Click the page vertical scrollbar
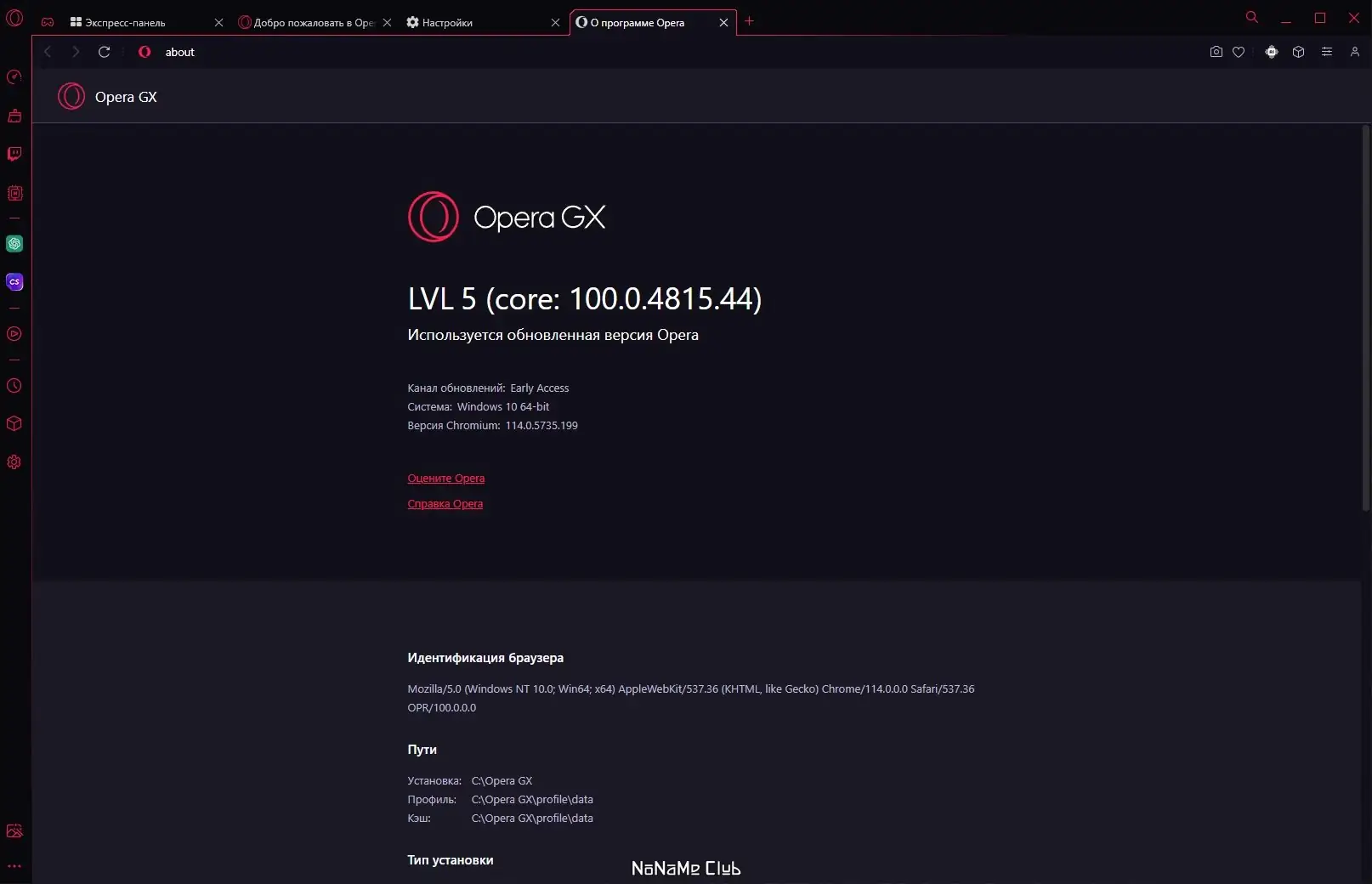Image resolution: width=1372 pixels, height=884 pixels. tap(1366, 319)
